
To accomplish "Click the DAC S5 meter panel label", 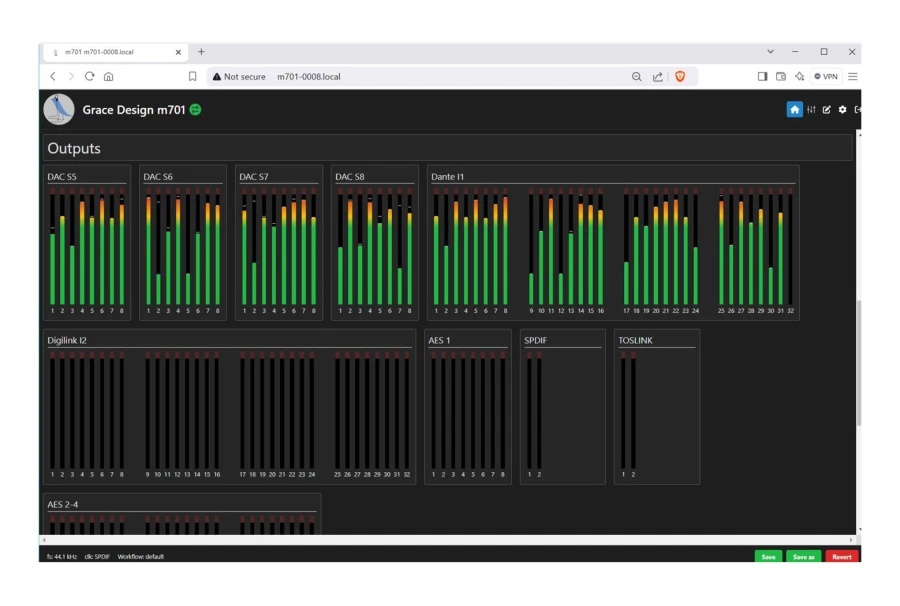I will click(62, 177).
